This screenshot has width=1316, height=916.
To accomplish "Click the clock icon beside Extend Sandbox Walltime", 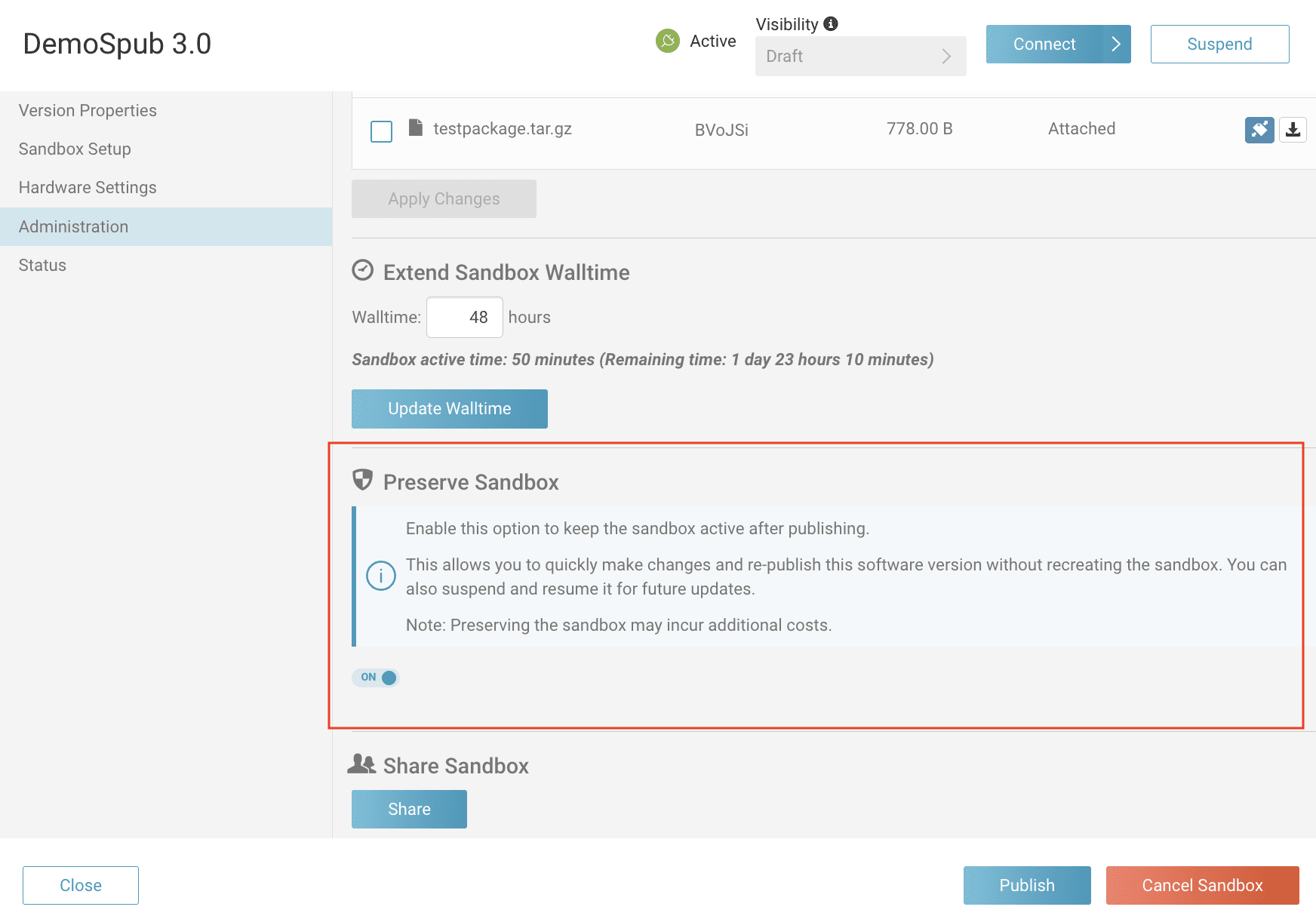I will [x=363, y=269].
